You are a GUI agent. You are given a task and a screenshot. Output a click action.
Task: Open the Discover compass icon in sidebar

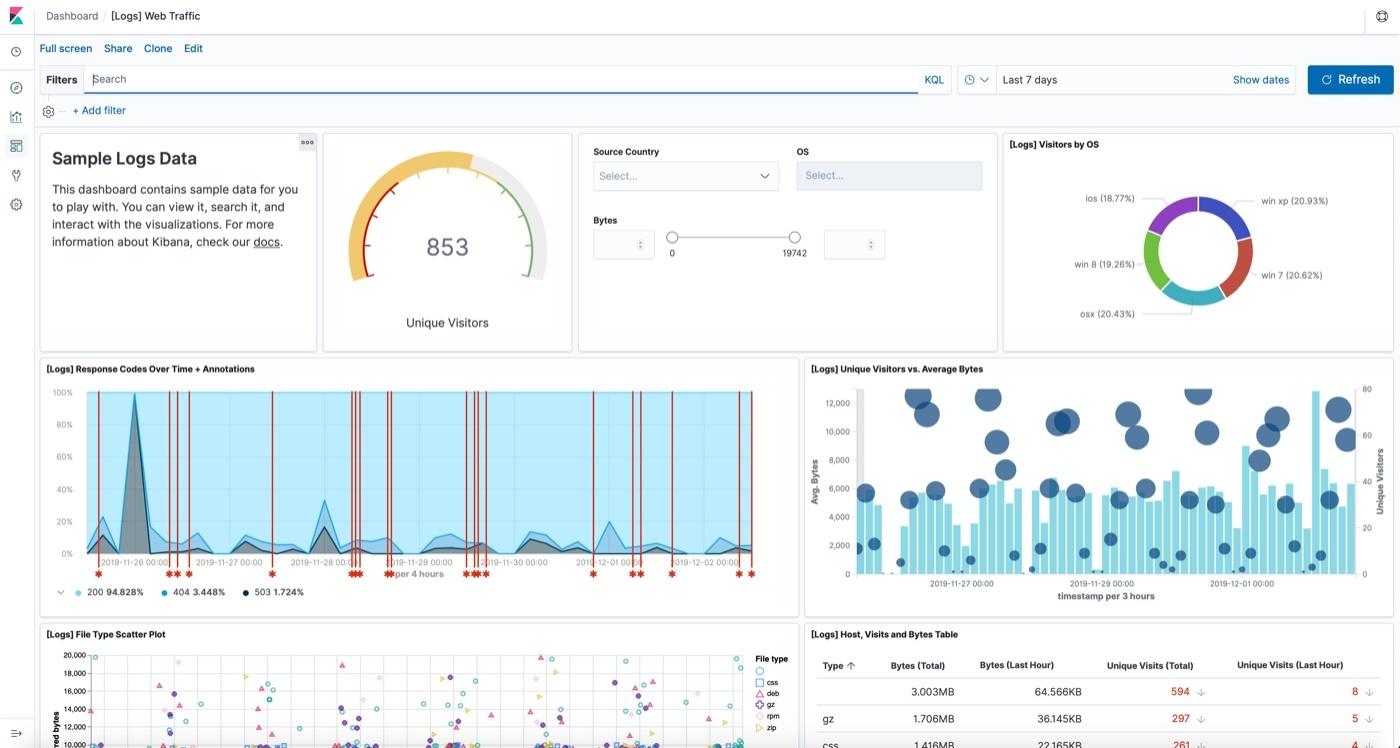pyautogui.click(x=15, y=87)
